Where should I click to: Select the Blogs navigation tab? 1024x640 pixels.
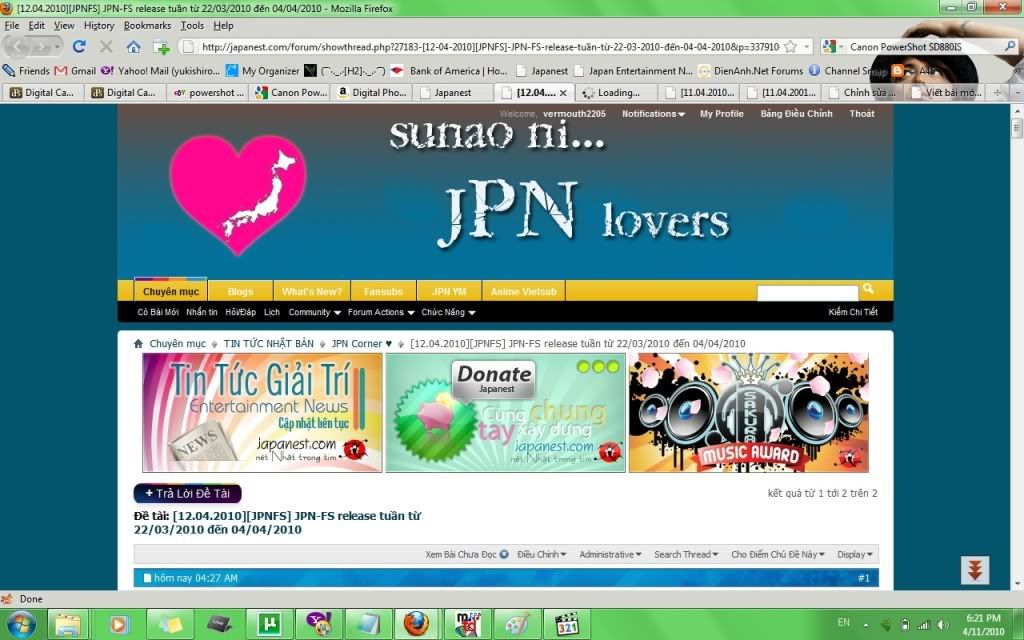[240, 291]
